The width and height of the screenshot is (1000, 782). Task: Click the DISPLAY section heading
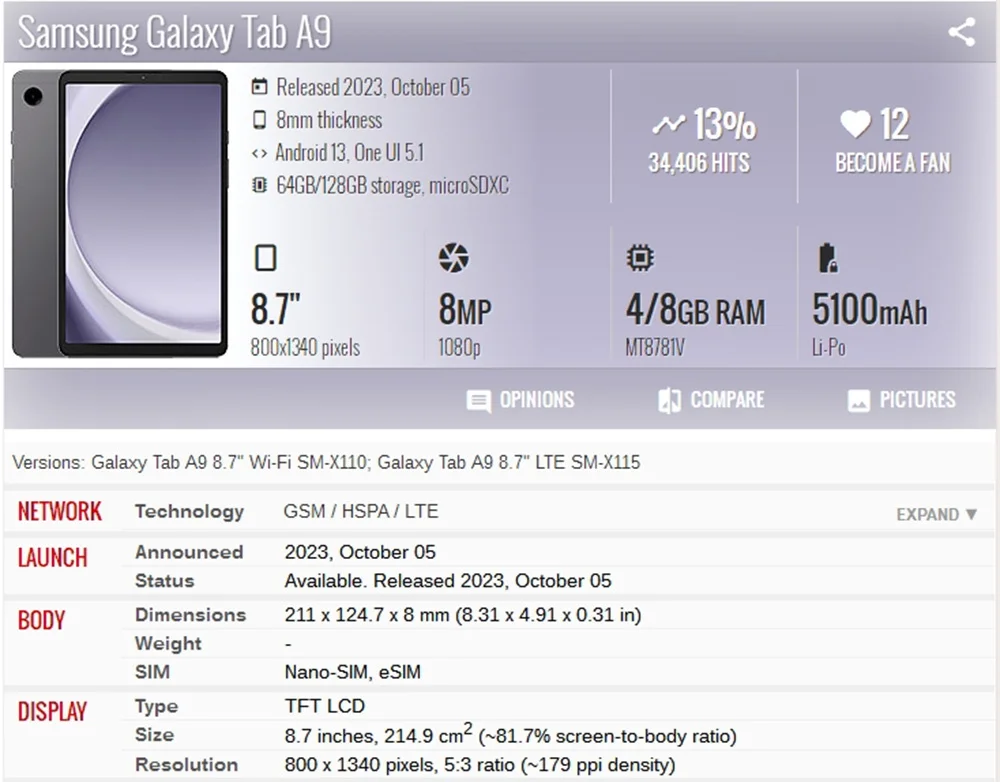click(52, 712)
